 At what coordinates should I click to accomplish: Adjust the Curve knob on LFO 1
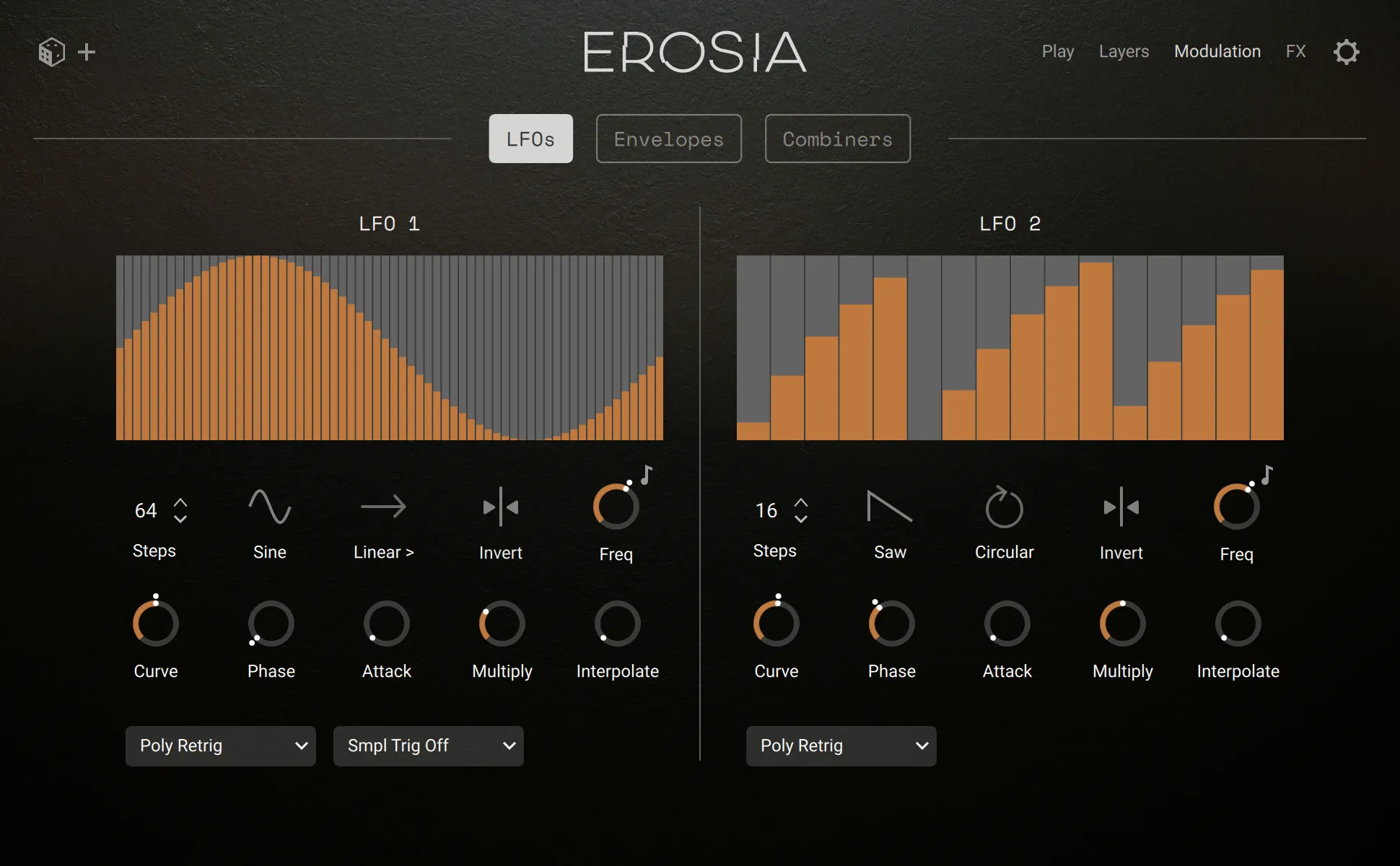point(154,623)
